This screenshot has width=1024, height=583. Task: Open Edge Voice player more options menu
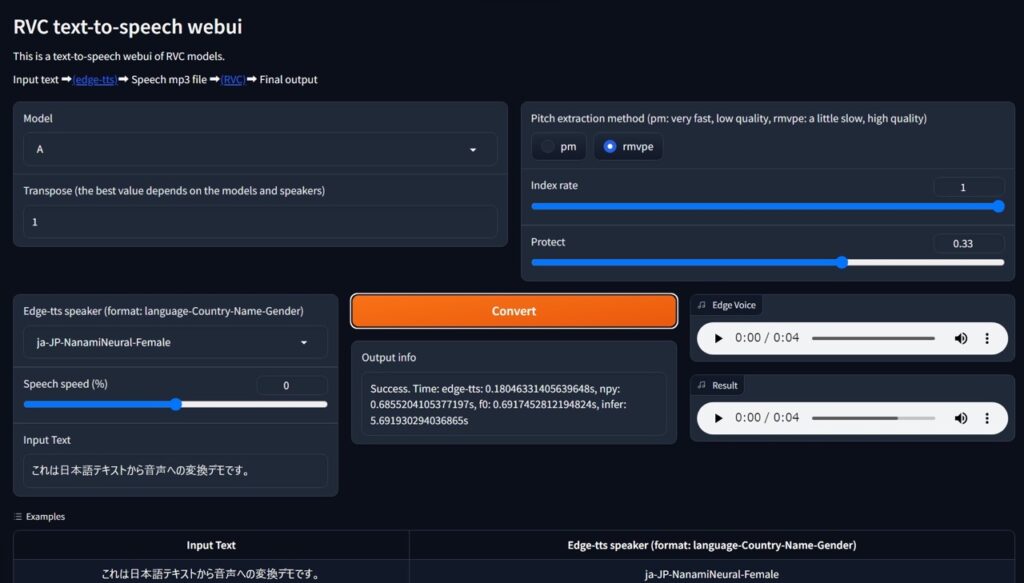987,338
